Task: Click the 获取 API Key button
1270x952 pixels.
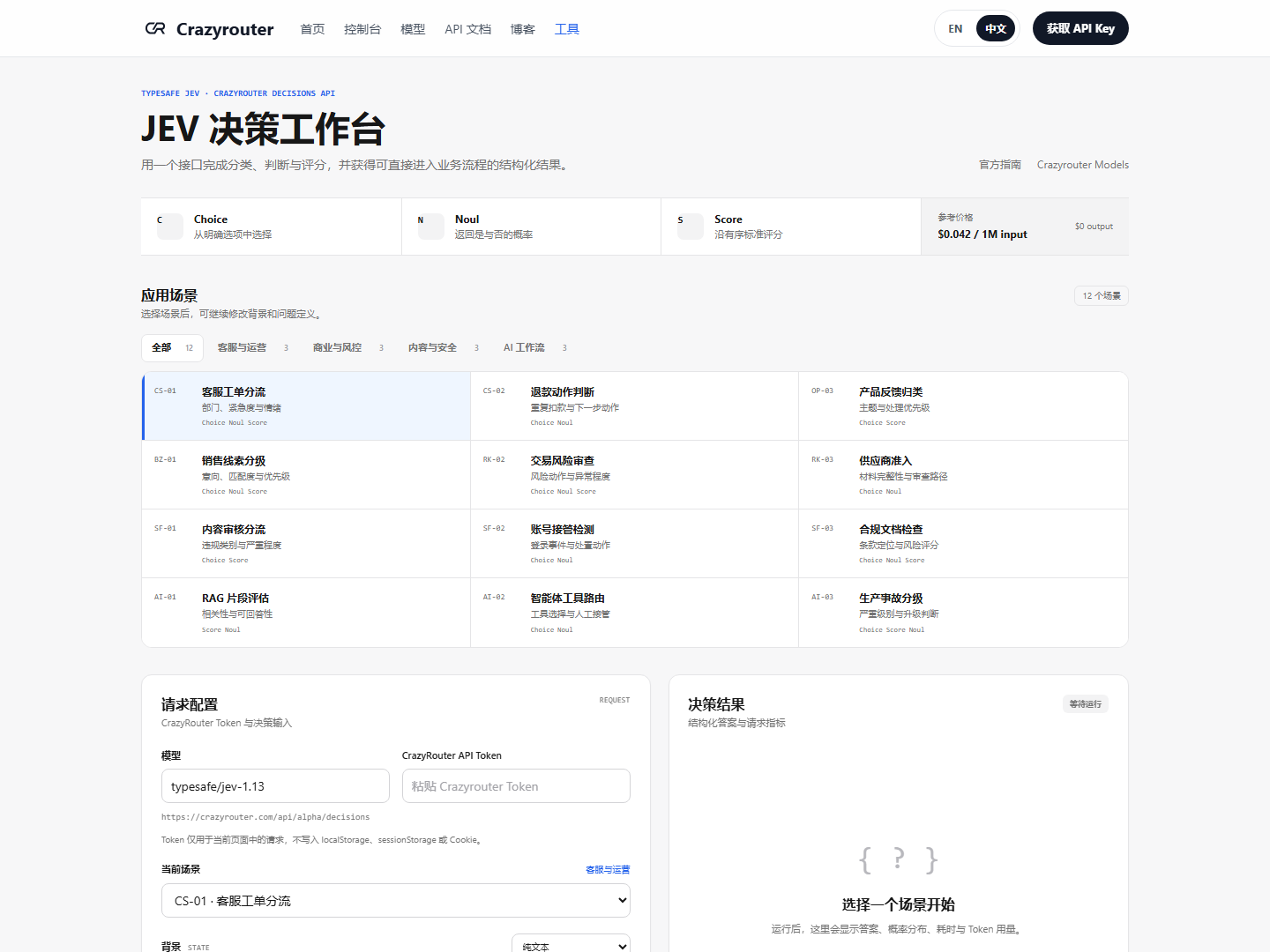Action: click(x=1080, y=28)
